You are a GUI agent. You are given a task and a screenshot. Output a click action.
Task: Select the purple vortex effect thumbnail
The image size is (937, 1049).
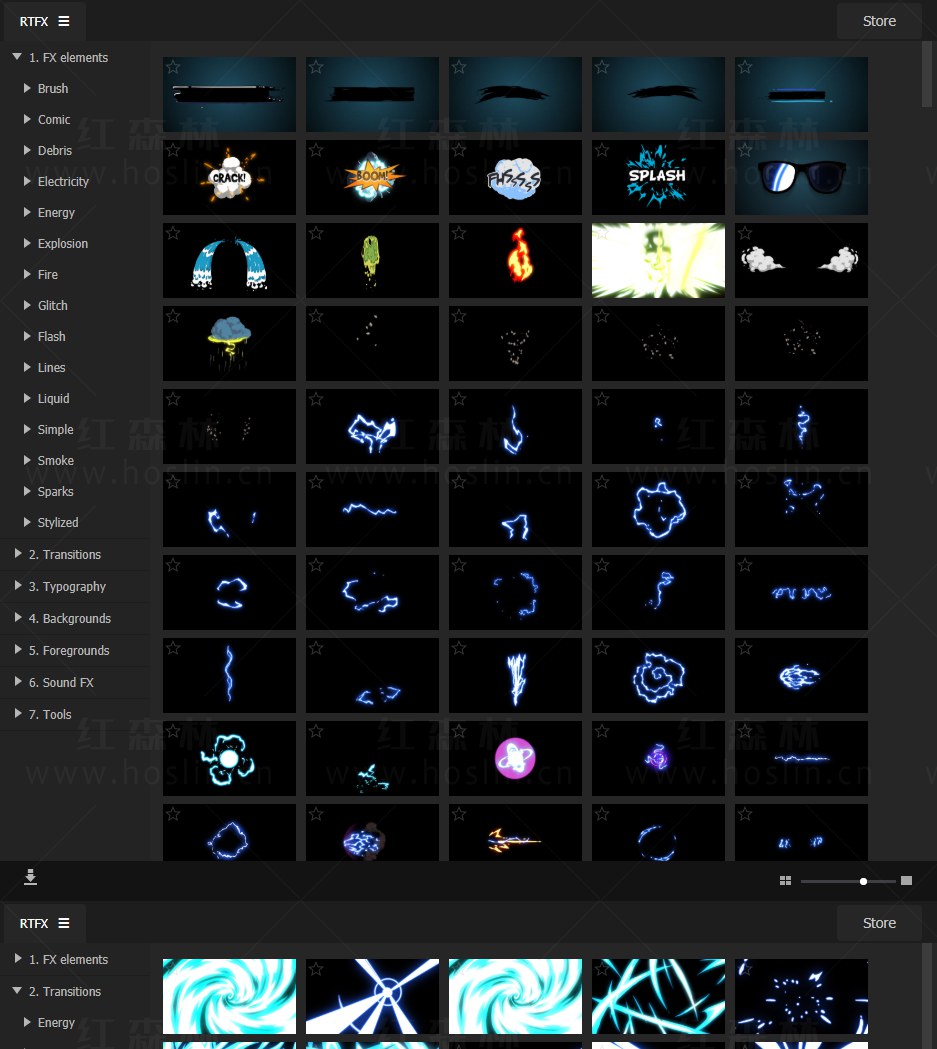click(658, 758)
